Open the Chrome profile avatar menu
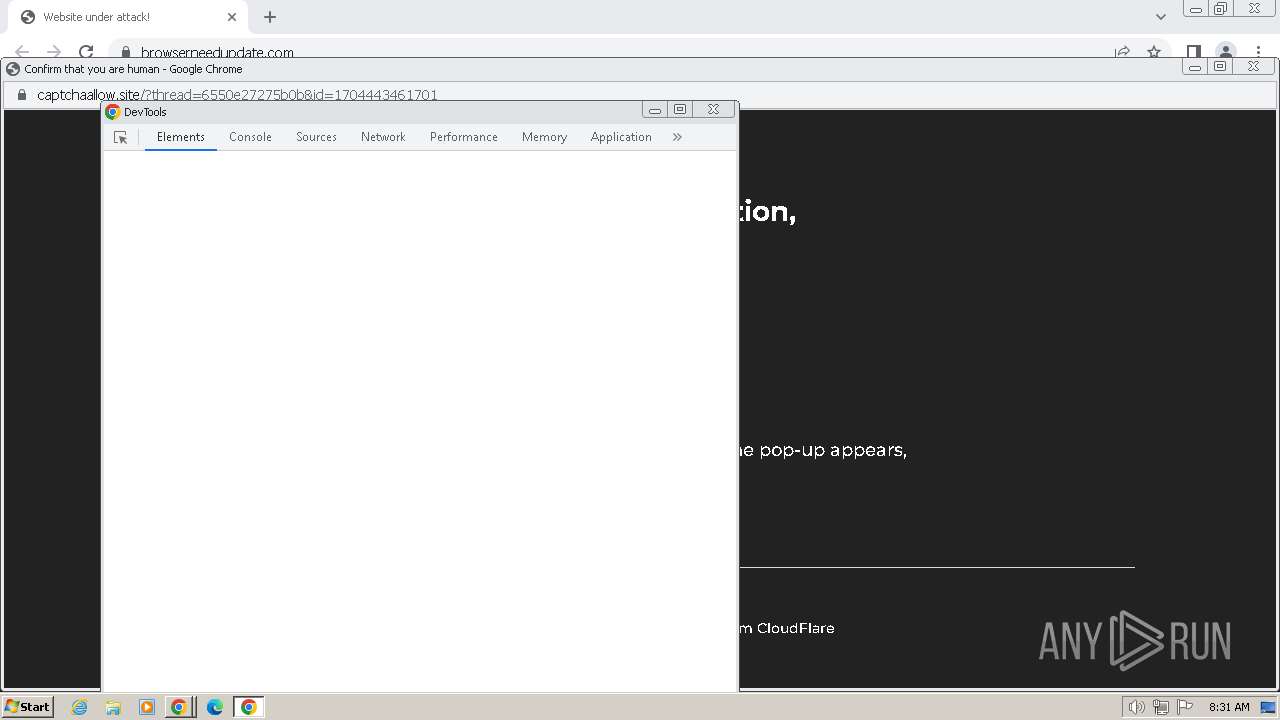 pos(1226,52)
